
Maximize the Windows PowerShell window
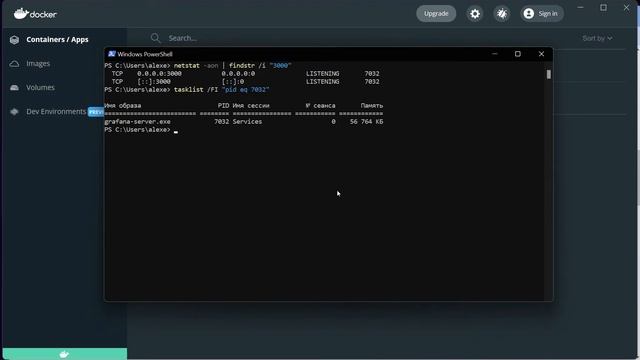[x=518, y=54]
